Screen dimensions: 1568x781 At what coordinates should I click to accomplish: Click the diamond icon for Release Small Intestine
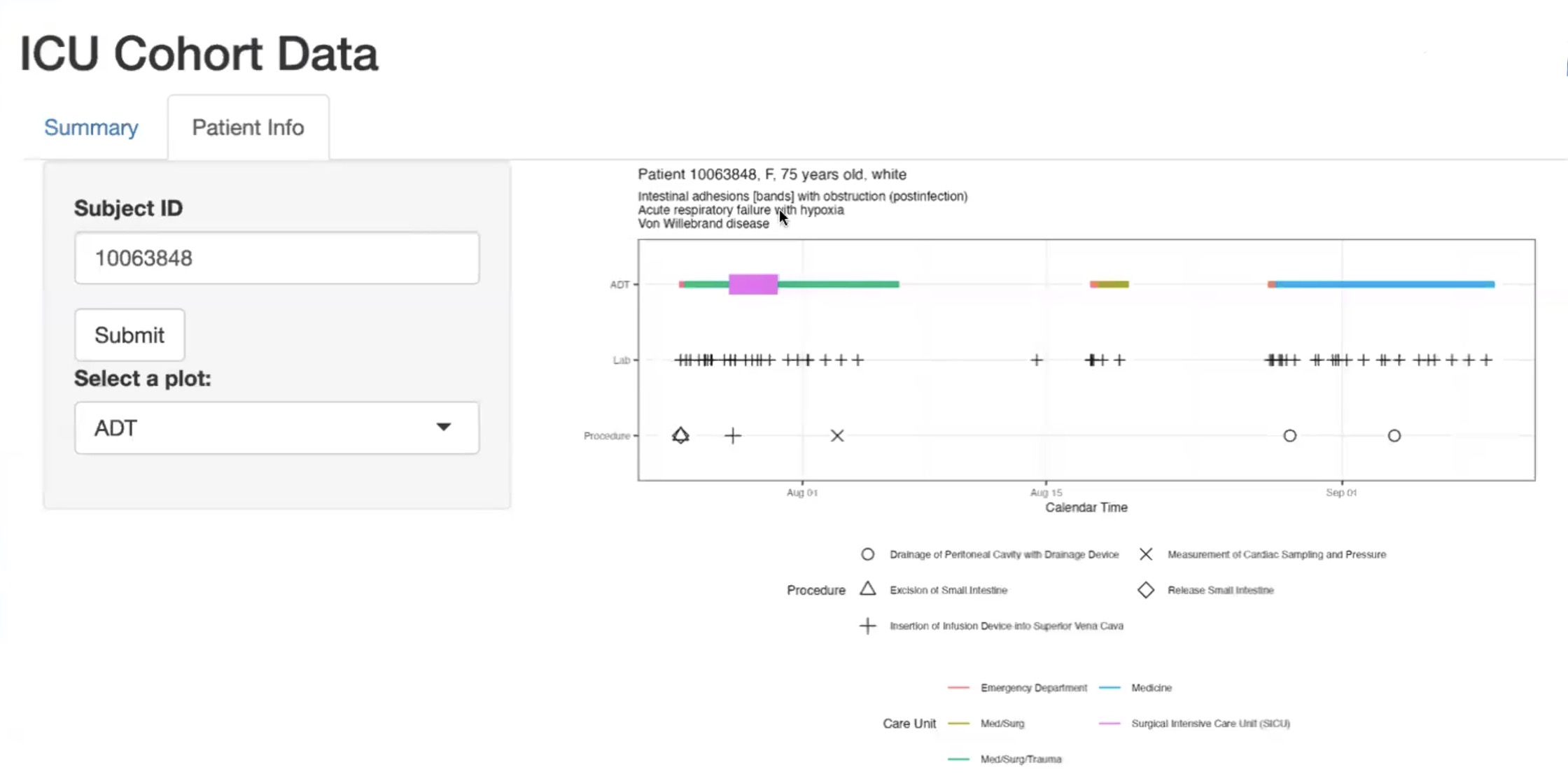(x=1146, y=589)
